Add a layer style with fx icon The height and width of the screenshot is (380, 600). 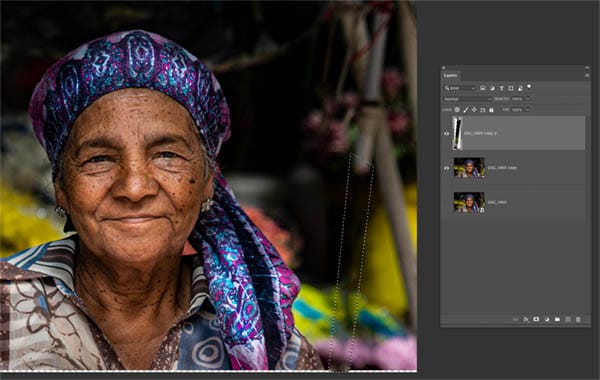(x=526, y=319)
